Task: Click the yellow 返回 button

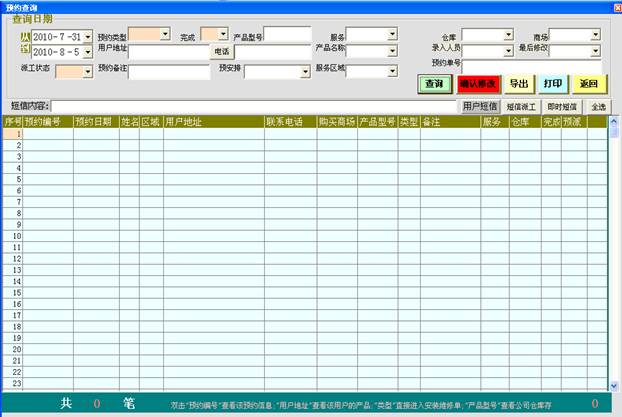Action: pyautogui.click(x=589, y=84)
